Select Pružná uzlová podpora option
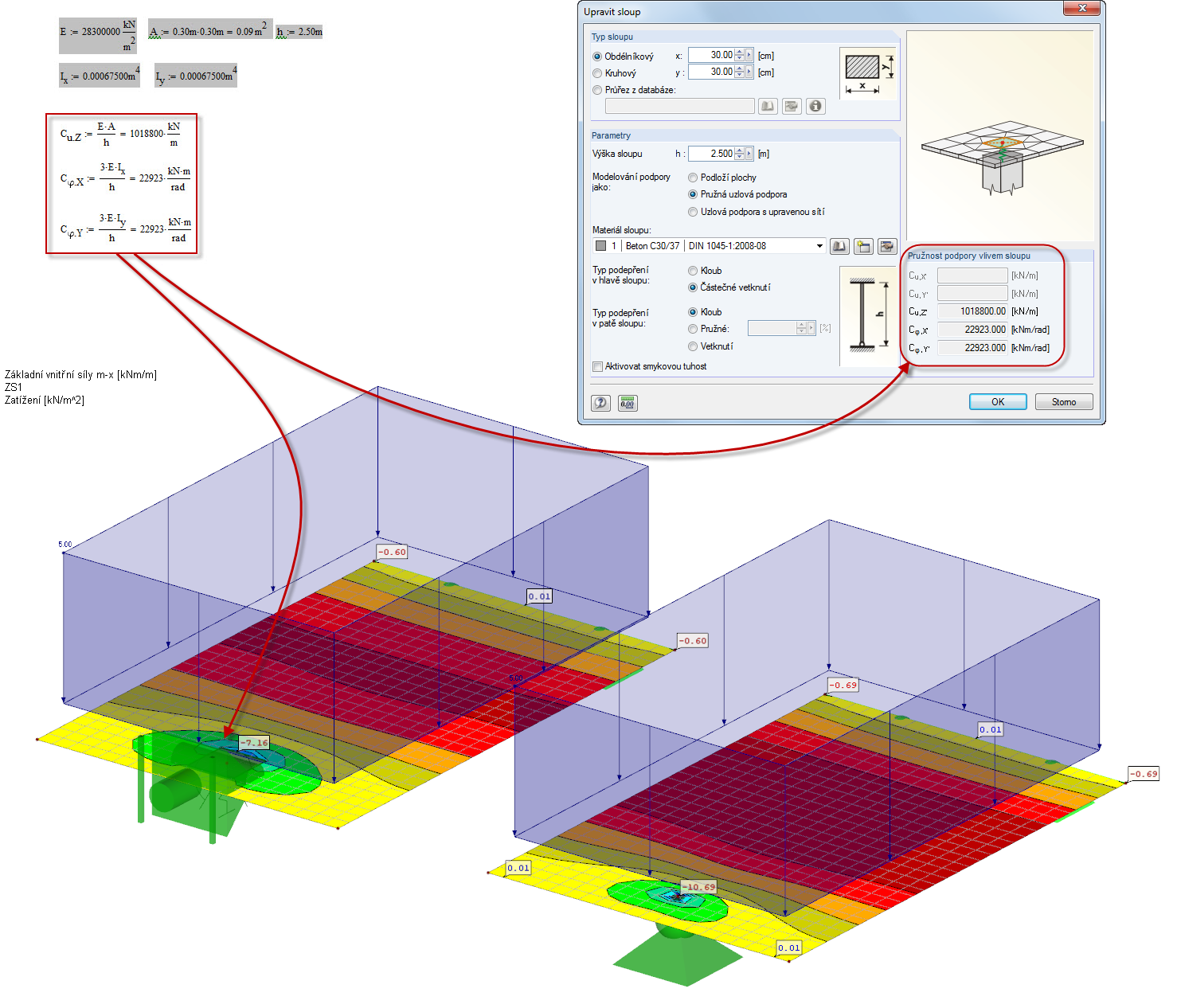 [x=693, y=194]
